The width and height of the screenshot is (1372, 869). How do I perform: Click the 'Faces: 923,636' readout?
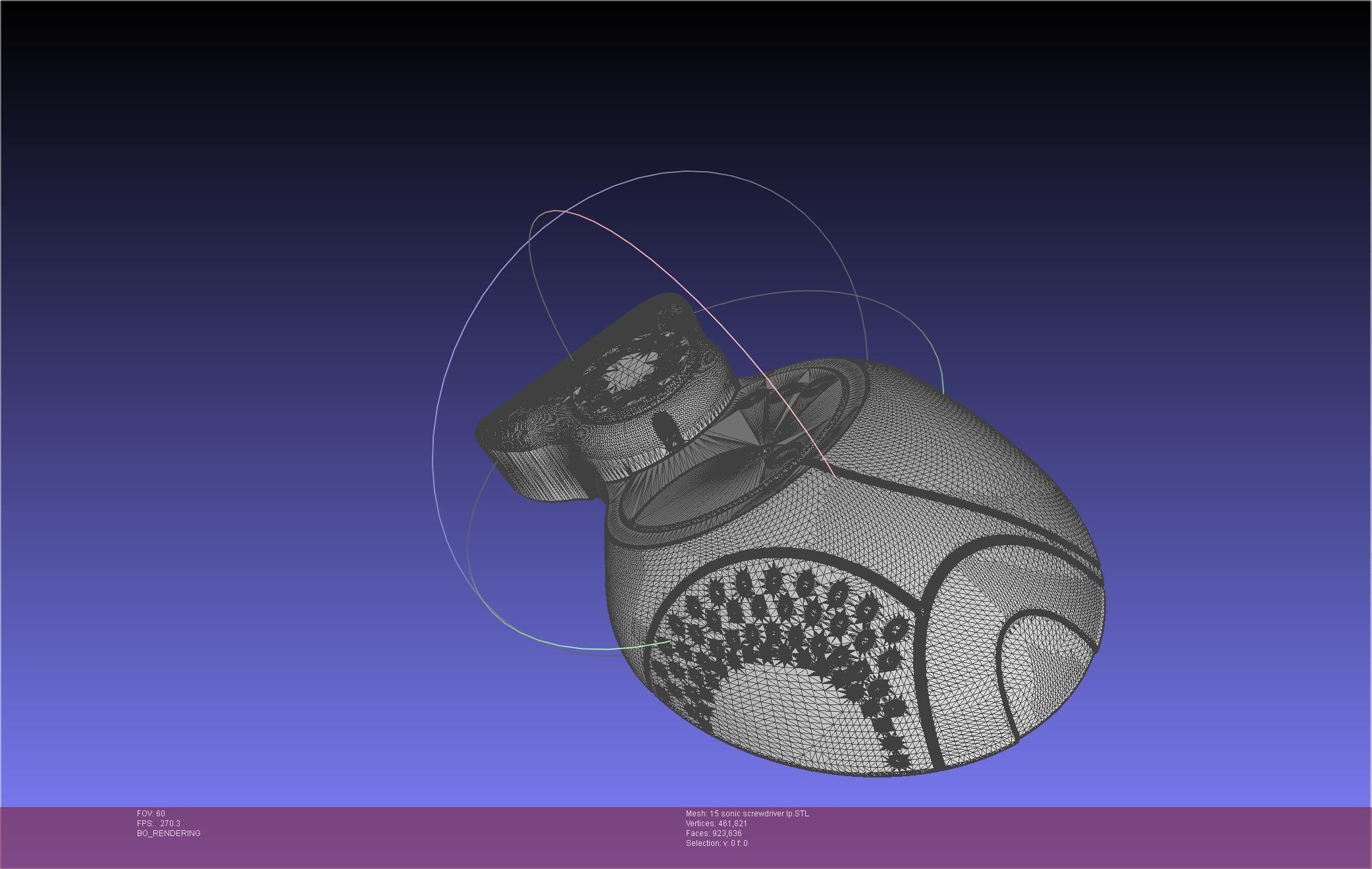714,833
